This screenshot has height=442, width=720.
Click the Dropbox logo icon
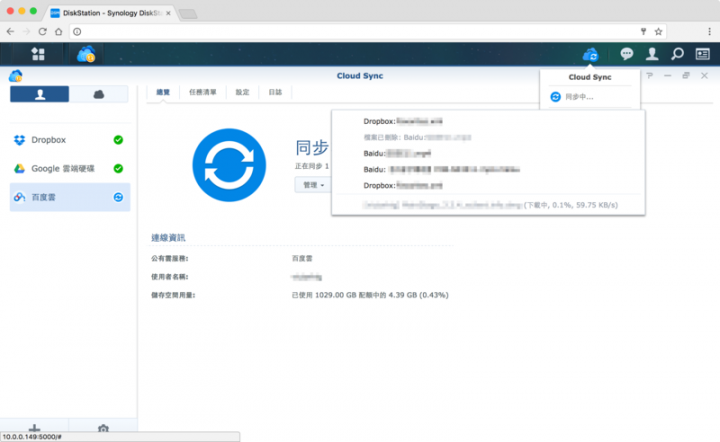[x=19, y=140]
